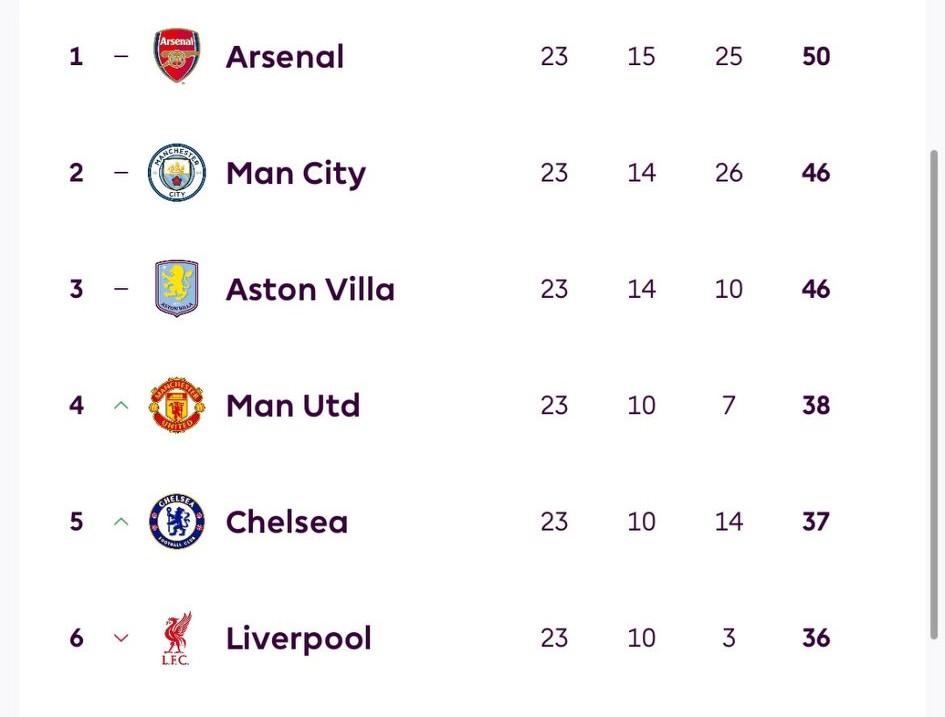Click Arsenal's 50 points total
Image resolution: width=945 pixels, height=717 pixels.
click(x=816, y=56)
